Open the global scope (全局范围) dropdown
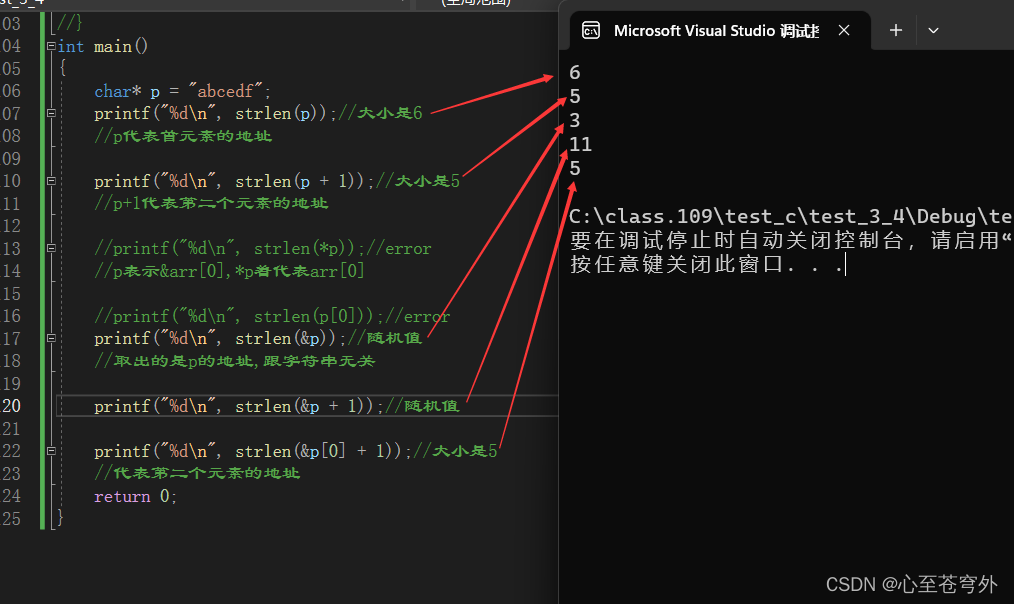 [x=478, y=3]
